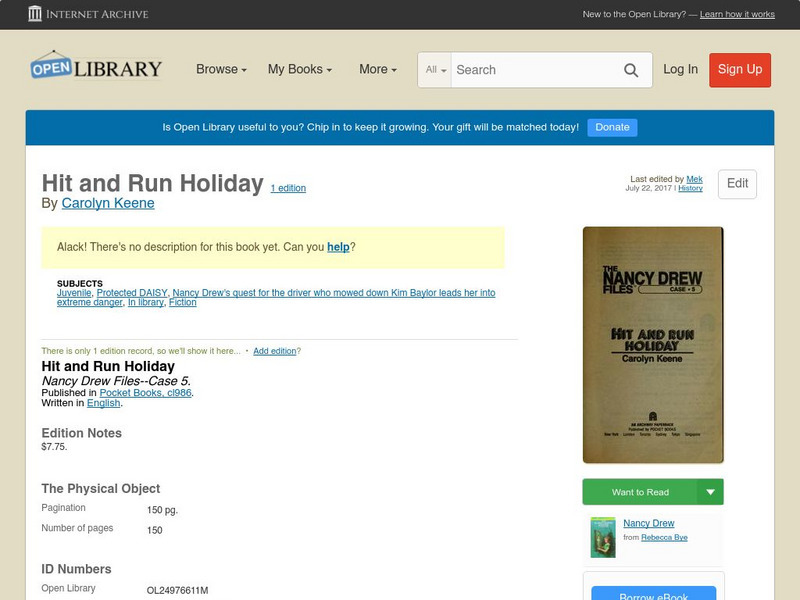Click the Nancy Drew list cover thumbnail
The width and height of the screenshot is (800, 600).
click(603, 537)
